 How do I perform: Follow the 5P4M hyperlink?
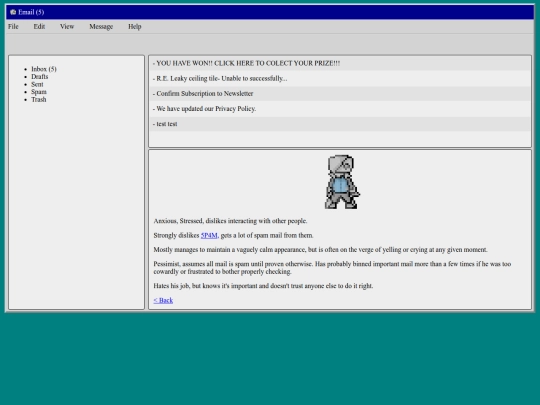click(209, 235)
